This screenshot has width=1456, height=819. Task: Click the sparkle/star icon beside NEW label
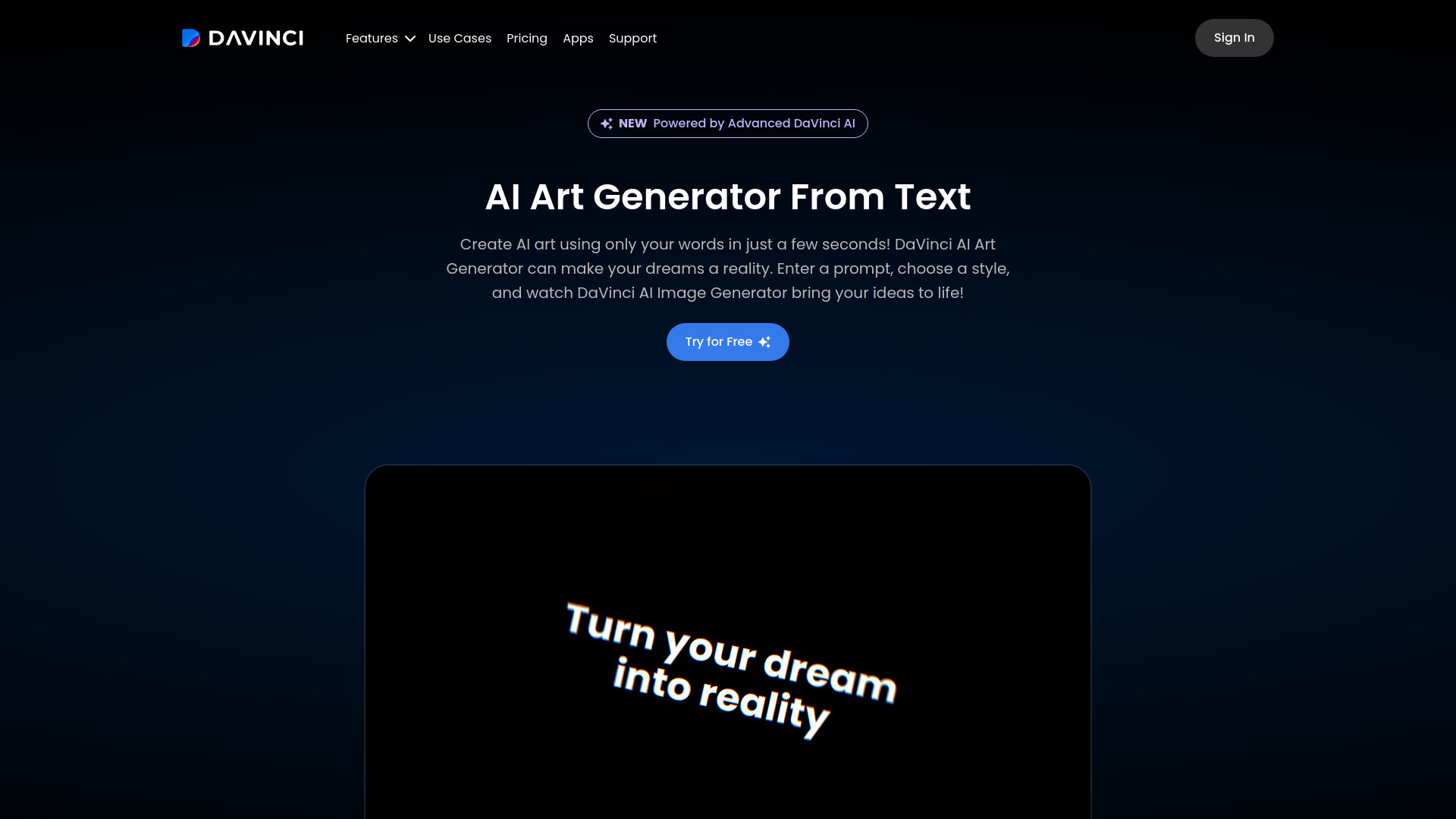pyautogui.click(x=607, y=123)
